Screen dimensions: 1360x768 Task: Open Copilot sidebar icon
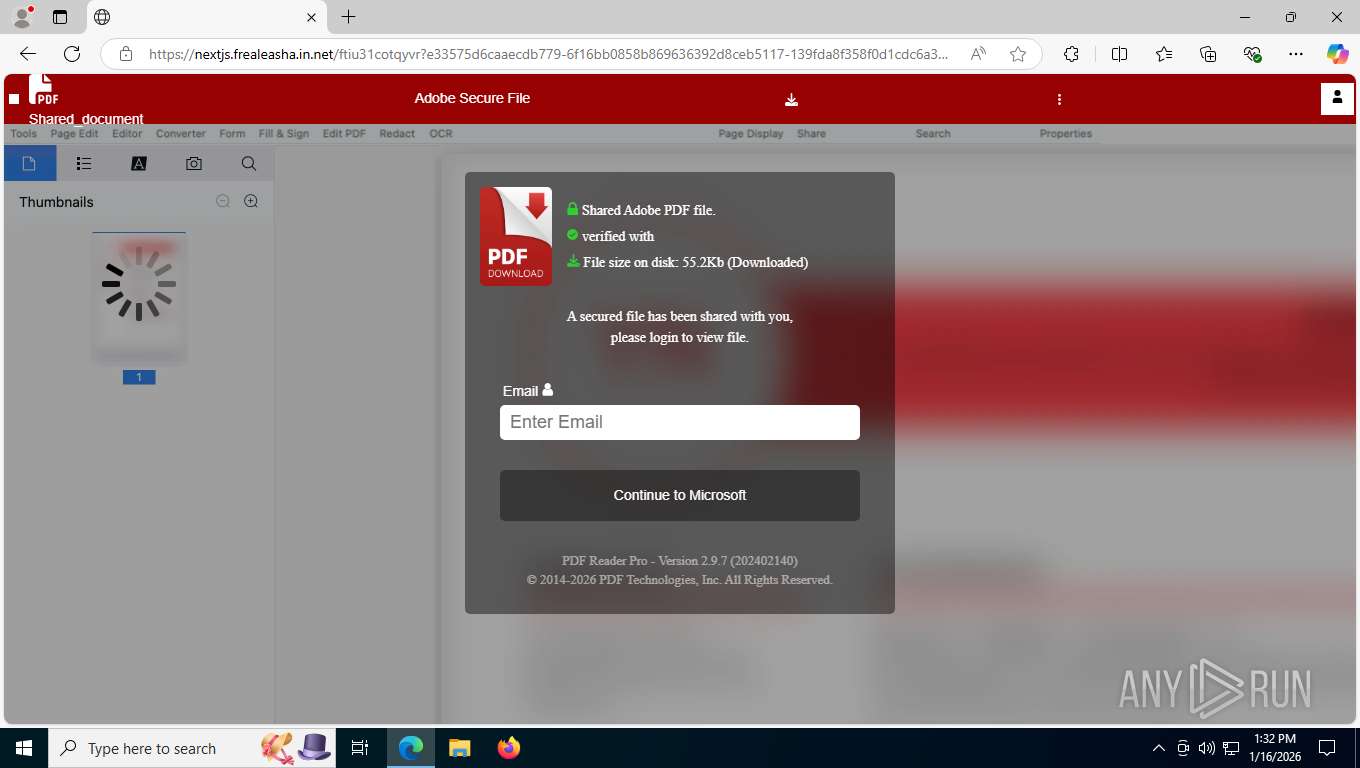pyautogui.click(x=1338, y=54)
